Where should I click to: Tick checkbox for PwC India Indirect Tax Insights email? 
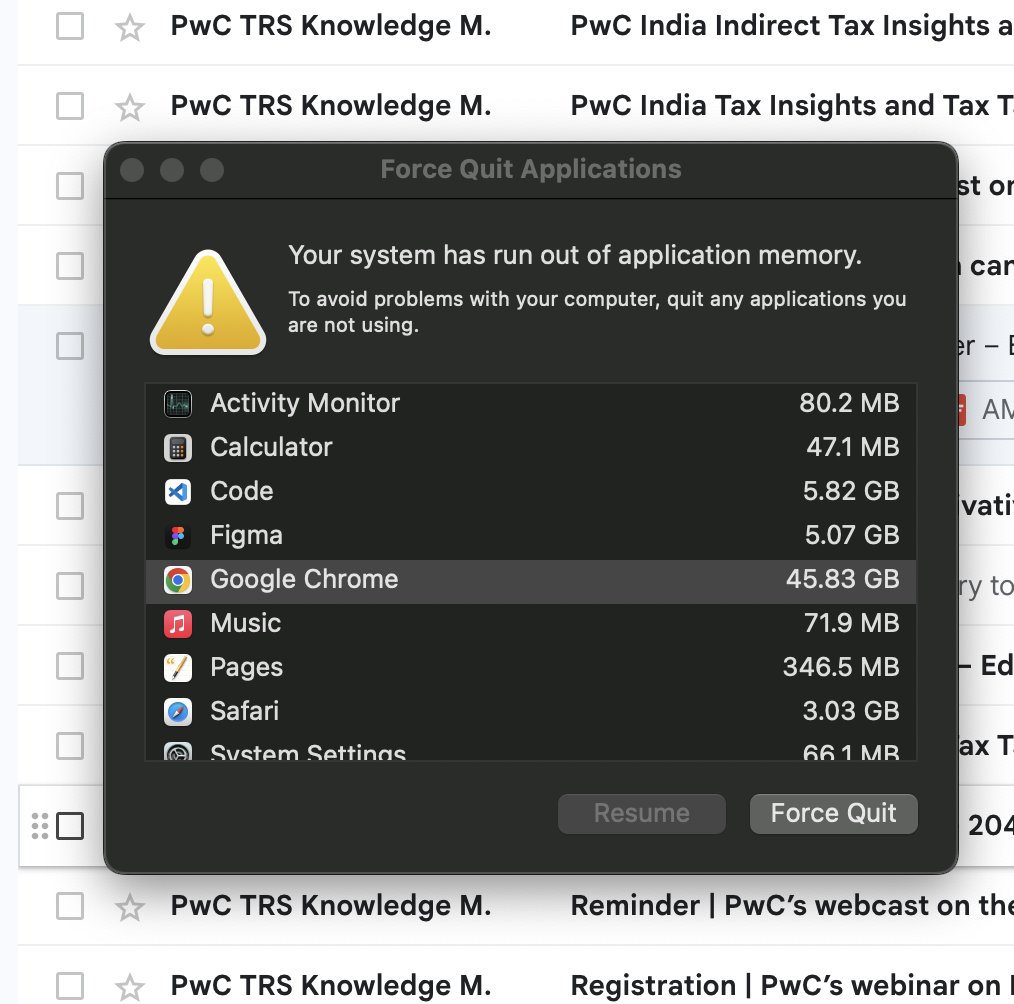(70, 26)
